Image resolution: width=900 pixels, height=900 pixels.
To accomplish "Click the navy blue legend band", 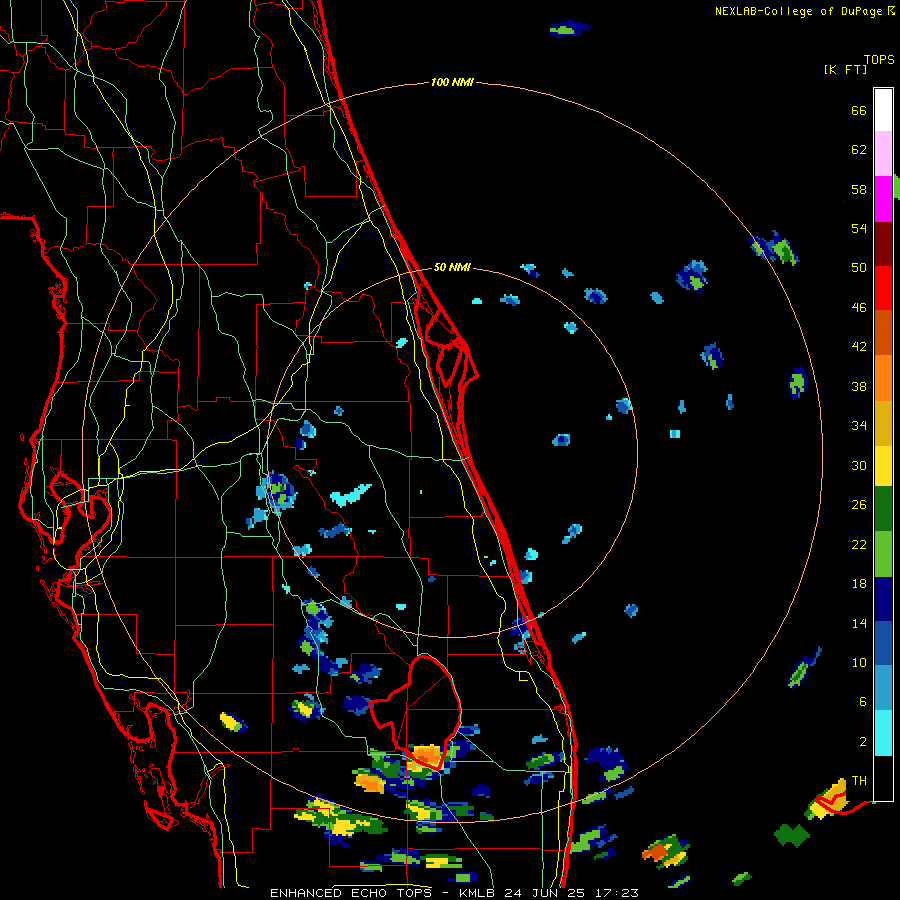I will tap(883, 599).
